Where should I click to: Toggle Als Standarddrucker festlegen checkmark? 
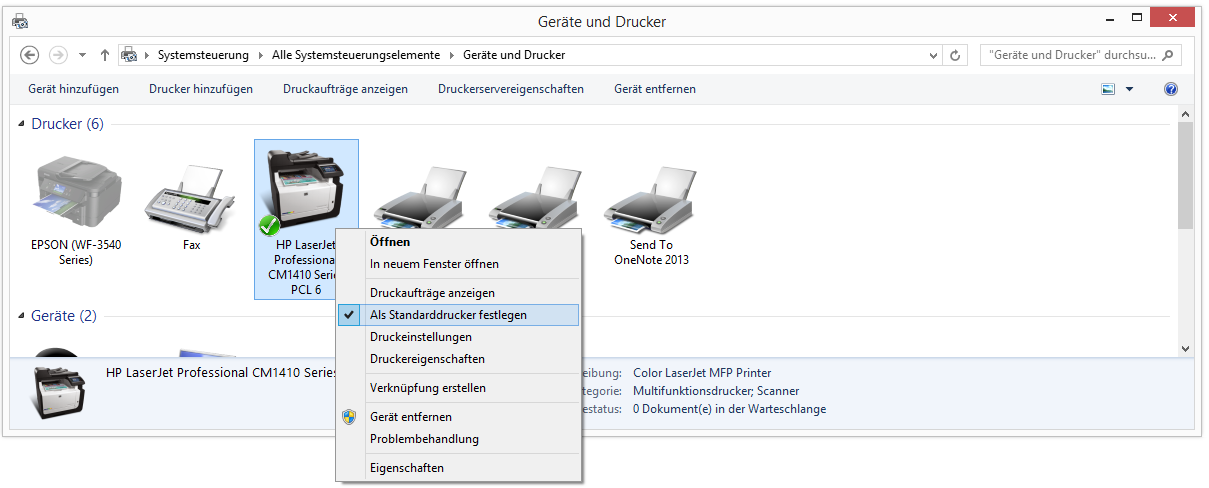point(349,314)
